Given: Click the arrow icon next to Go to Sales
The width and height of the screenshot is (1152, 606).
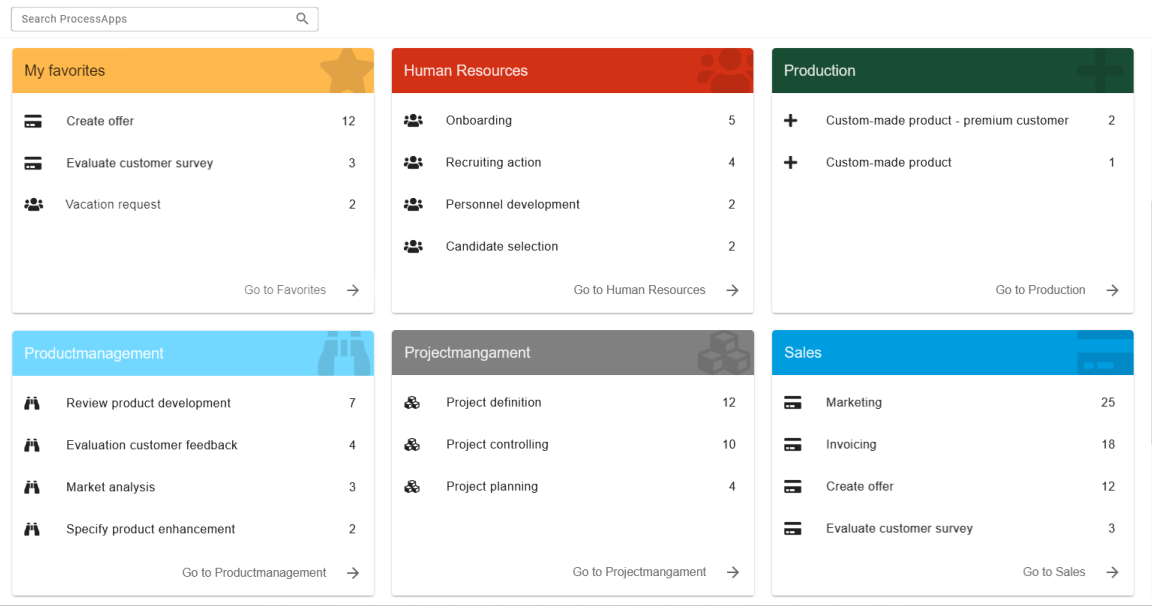Looking at the screenshot, I should pyautogui.click(x=1112, y=572).
